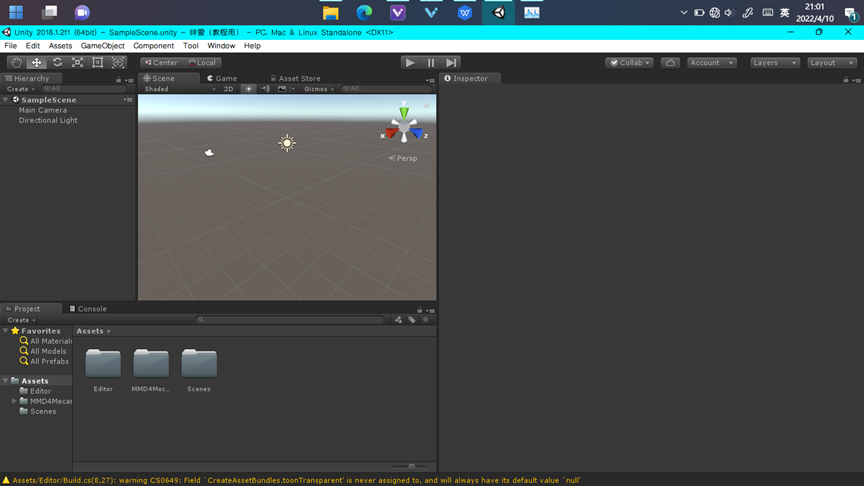Toggle scene audio speaker icon
The image size is (864, 486).
click(x=266, y=89)
